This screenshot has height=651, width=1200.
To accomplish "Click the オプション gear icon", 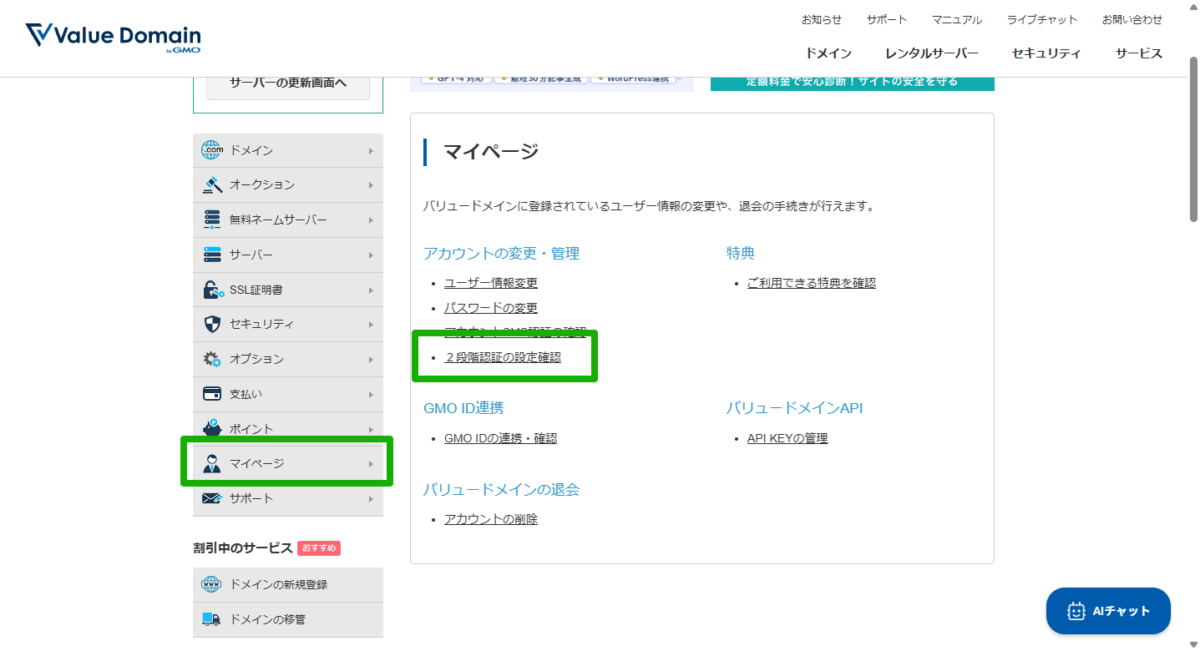I will 211,359.
